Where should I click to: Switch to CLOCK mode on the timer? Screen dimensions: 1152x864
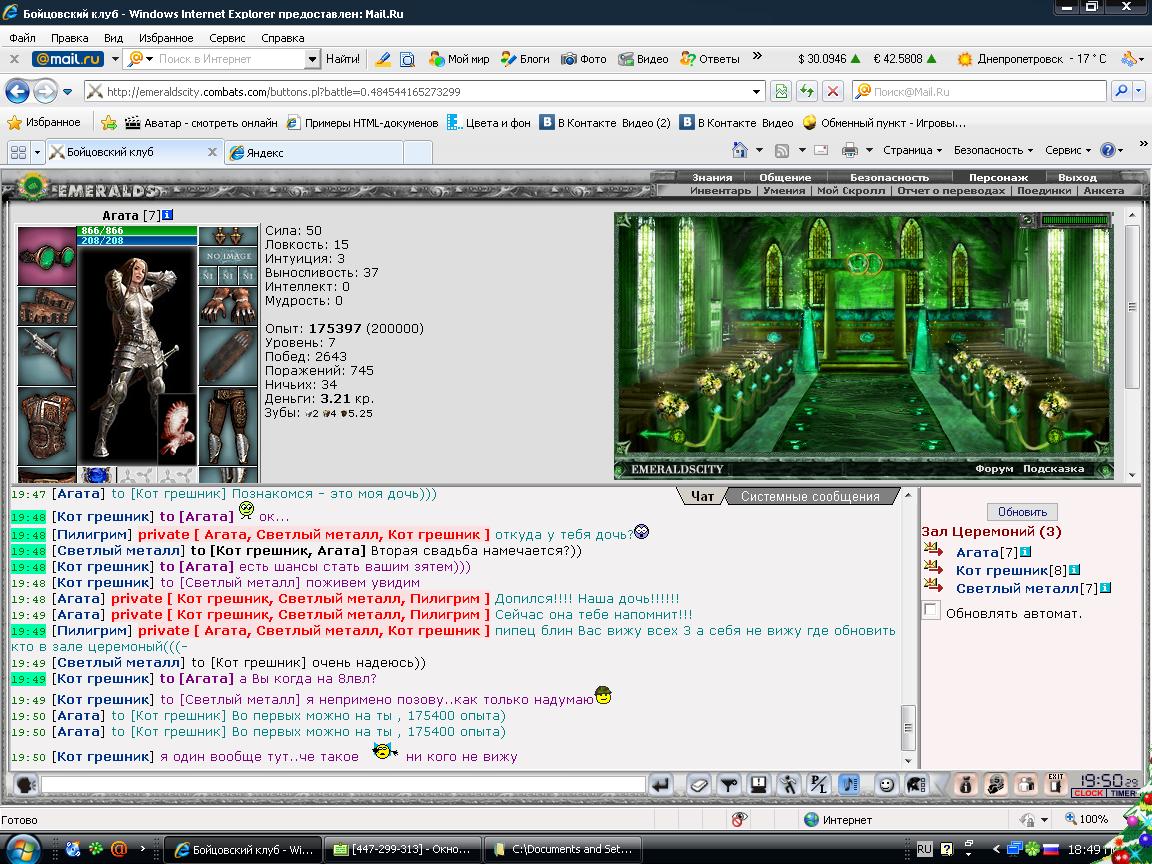(1088, 793)
